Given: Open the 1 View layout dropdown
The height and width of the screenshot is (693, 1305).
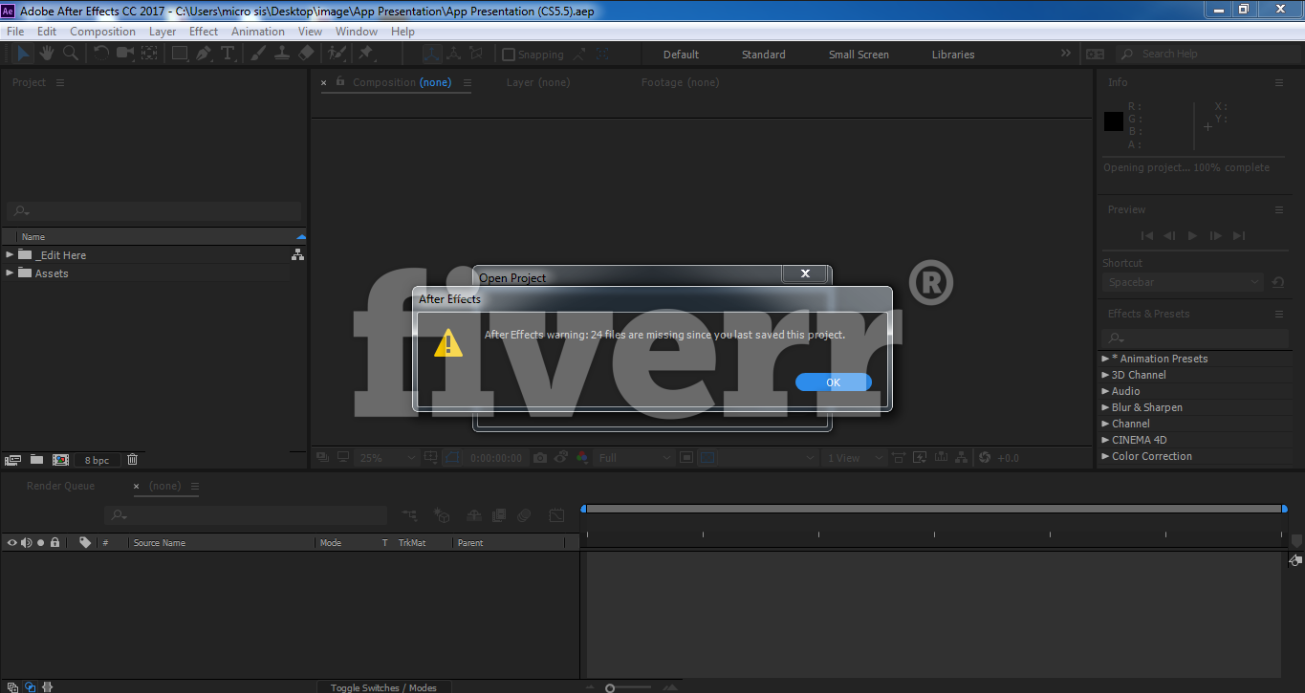Looking at the screenshot, I should point(855,457).
